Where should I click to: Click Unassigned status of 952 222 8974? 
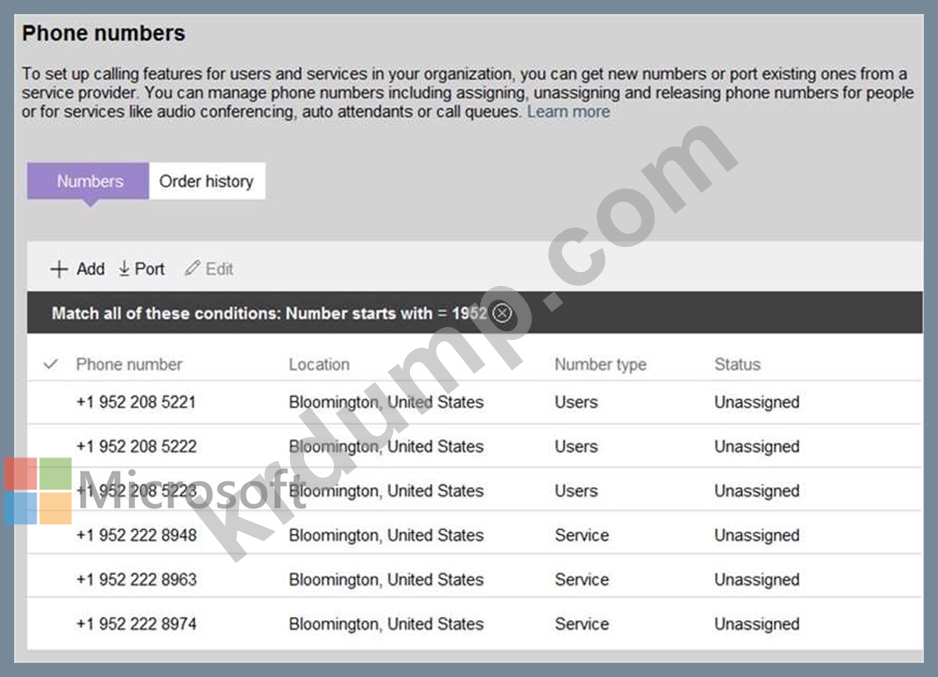tap(756, 623)
